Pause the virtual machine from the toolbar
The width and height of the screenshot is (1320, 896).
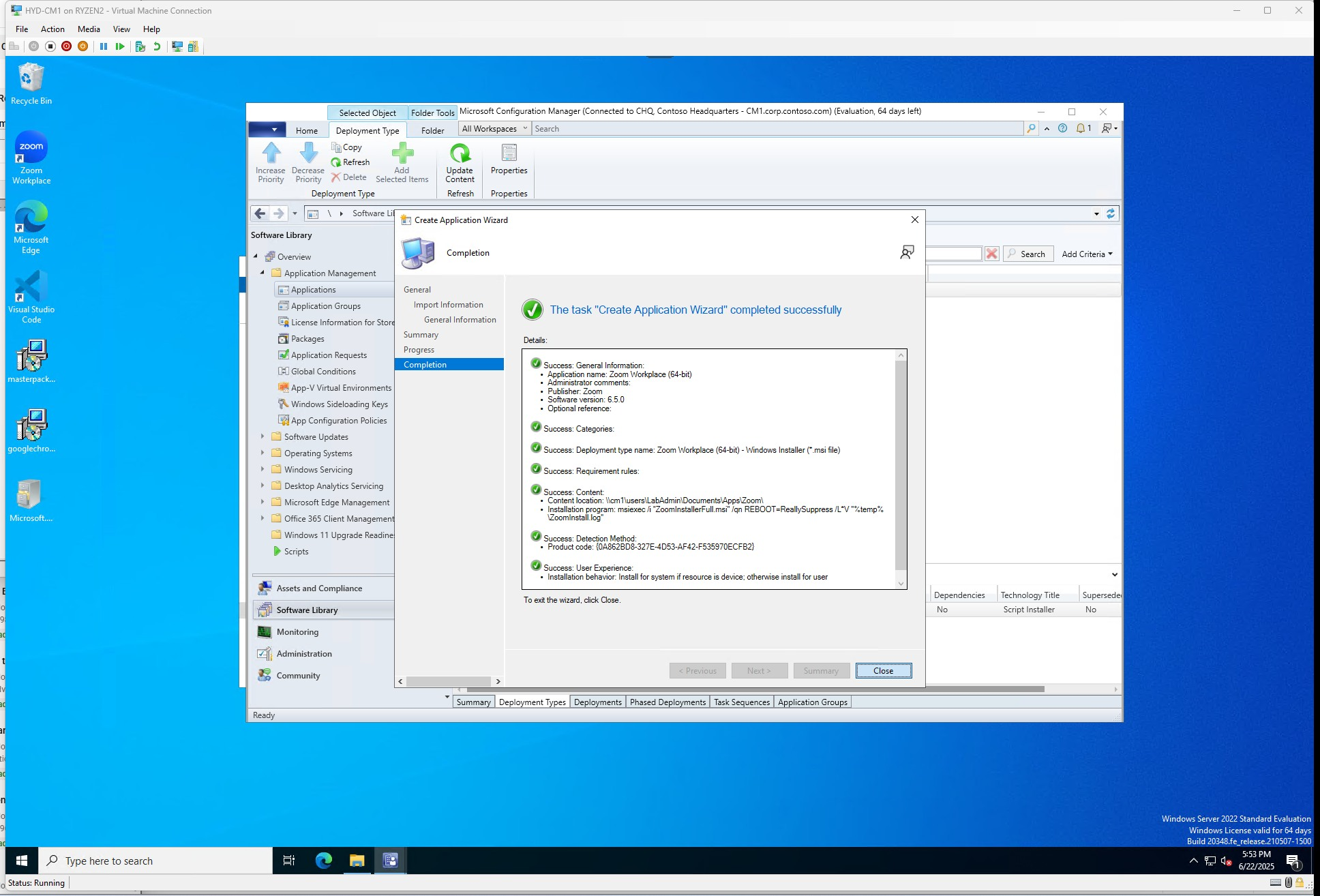104,46
